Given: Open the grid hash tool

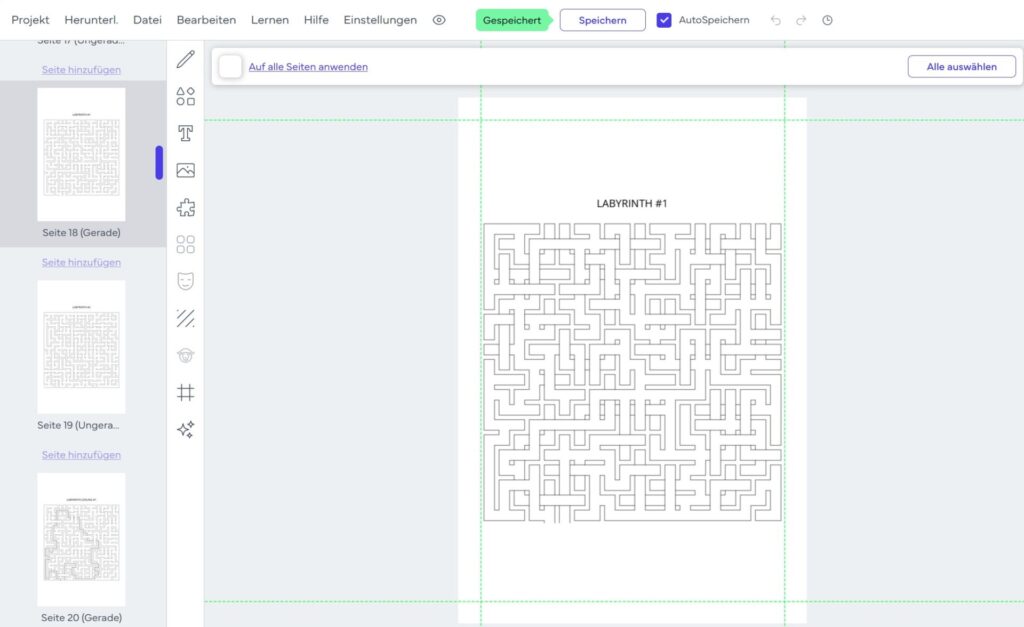Looking at the screenshot, I should tap(185, 393).
